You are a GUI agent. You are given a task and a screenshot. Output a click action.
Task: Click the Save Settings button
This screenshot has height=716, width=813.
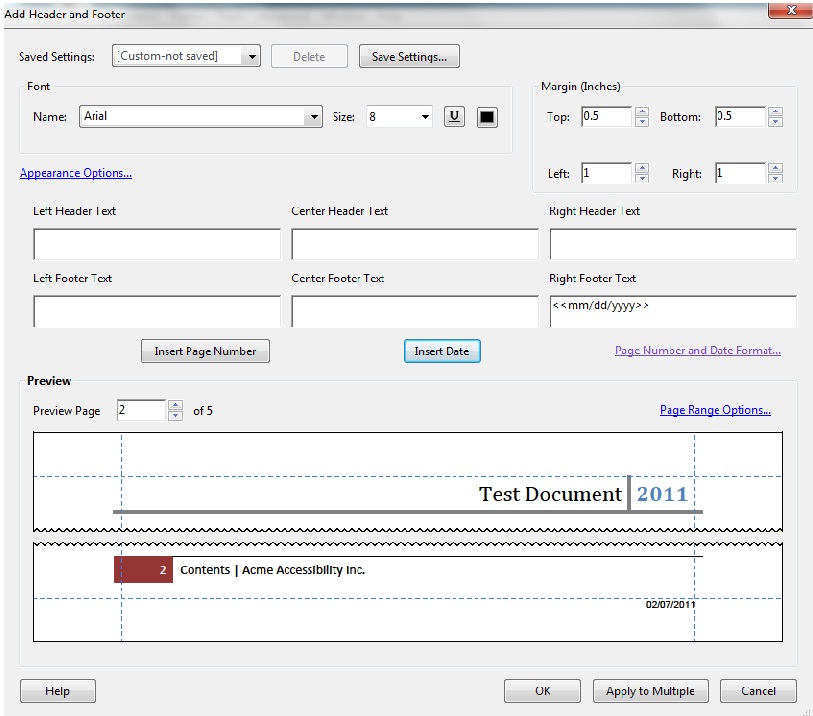(x=409, y=57)
